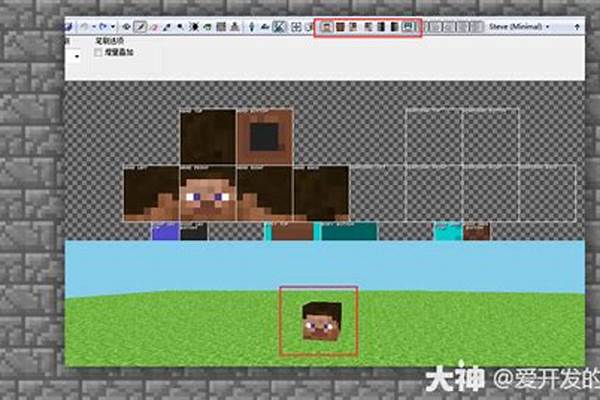Toggle the texture grid overlay icon
Image resolution: width=600 pixels, height=400 pixels.
[296, 27]
